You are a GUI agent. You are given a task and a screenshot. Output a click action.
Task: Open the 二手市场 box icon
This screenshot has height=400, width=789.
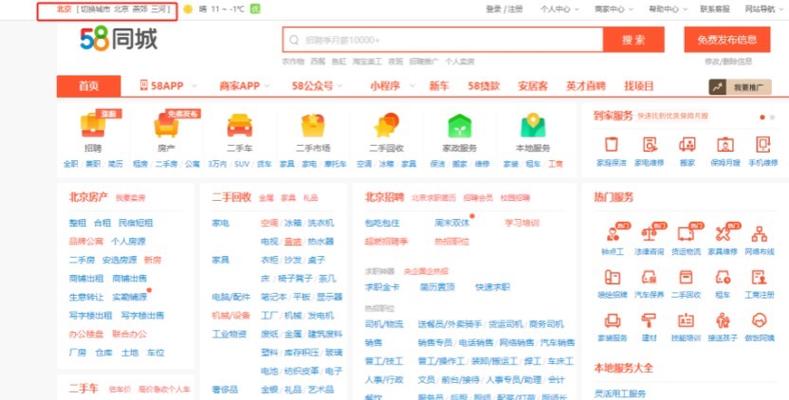[313, 125]
